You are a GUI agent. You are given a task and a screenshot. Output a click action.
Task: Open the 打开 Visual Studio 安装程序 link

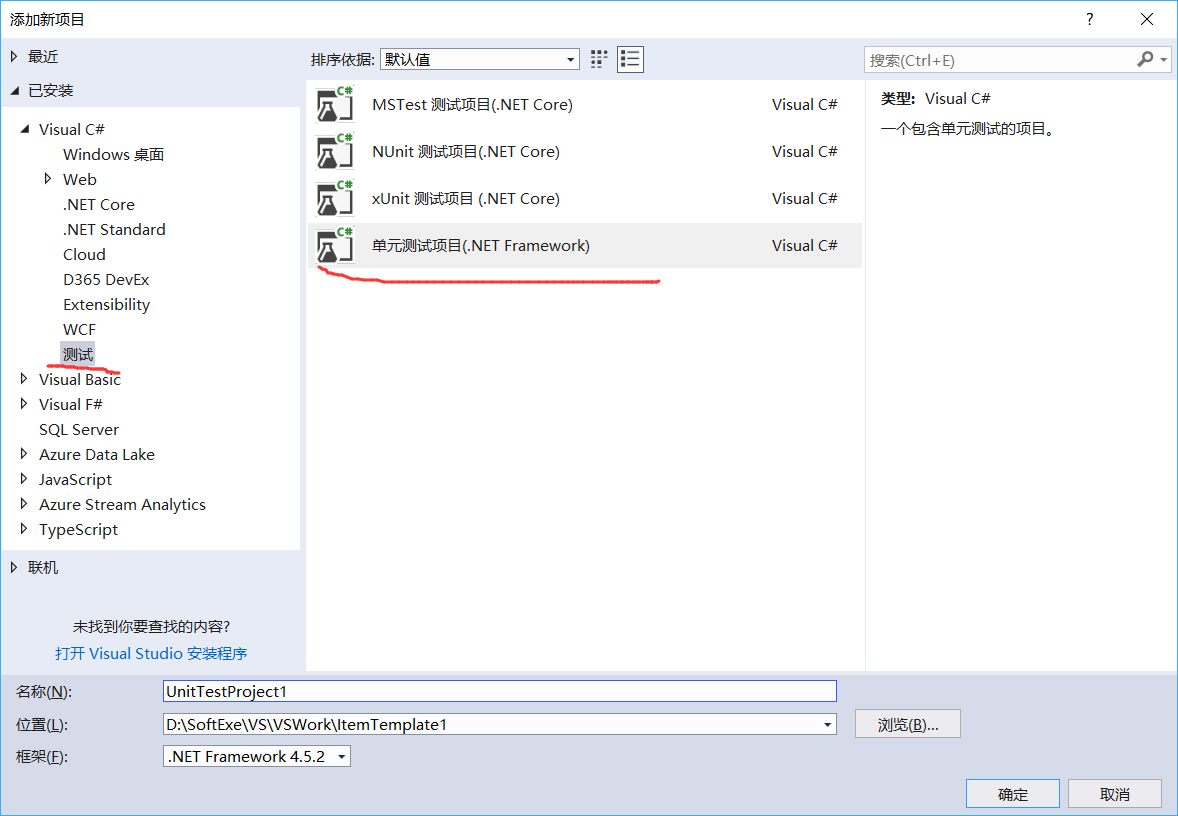[x=151, y=654]
